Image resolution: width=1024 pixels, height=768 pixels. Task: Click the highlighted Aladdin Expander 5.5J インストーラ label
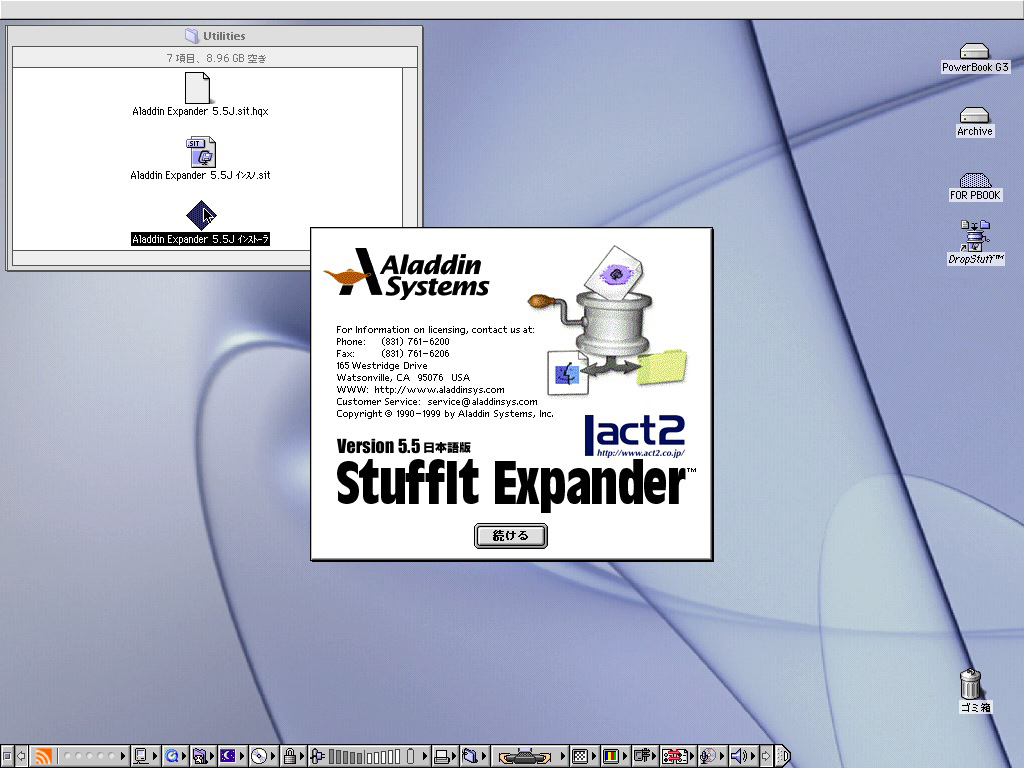tap(200, 239)
